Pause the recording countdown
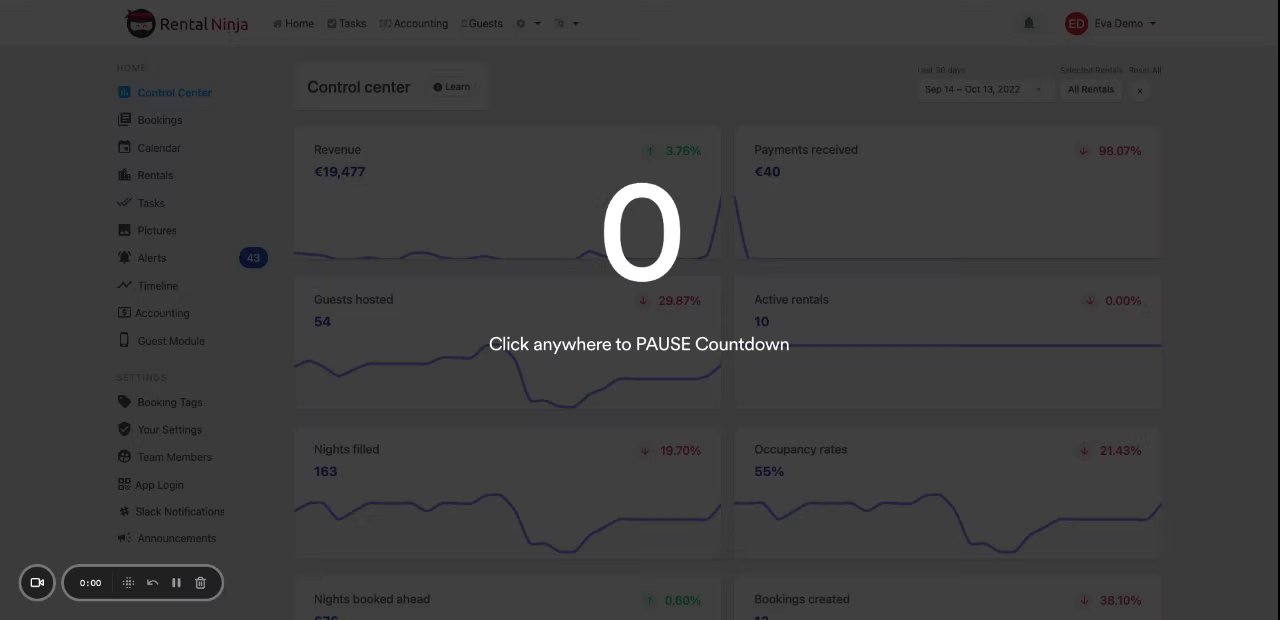 tap(176, 583)
